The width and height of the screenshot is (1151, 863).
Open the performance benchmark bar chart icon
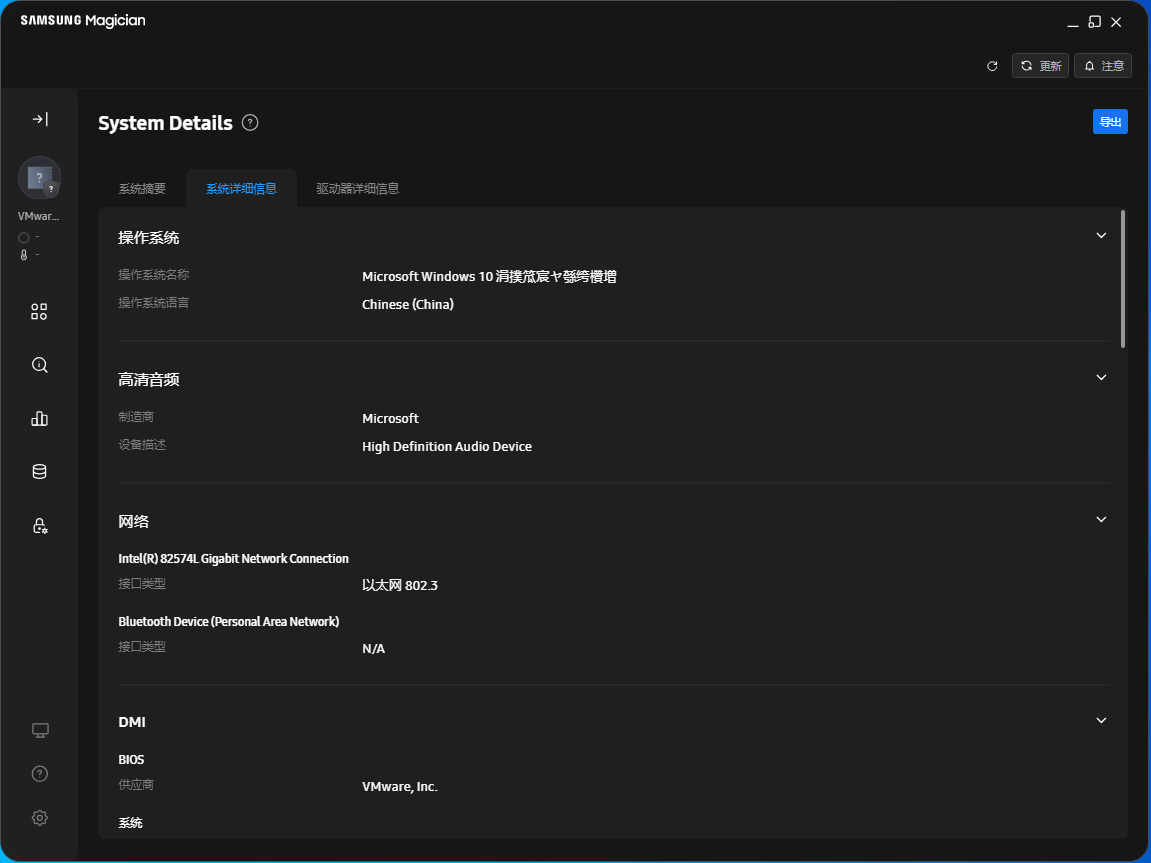39,419
